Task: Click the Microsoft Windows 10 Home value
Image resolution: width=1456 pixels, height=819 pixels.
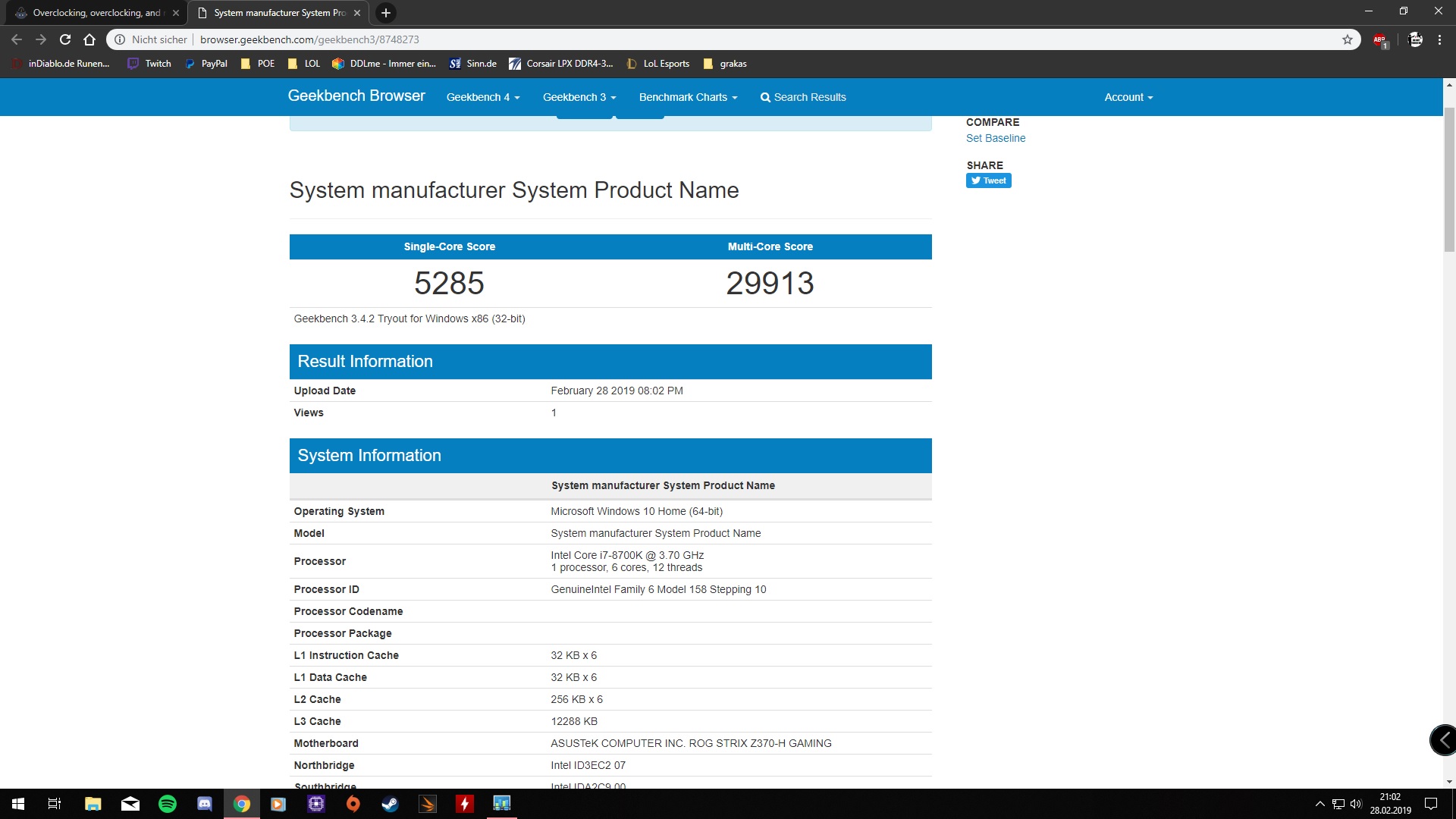Action: [x=636, y=511]
